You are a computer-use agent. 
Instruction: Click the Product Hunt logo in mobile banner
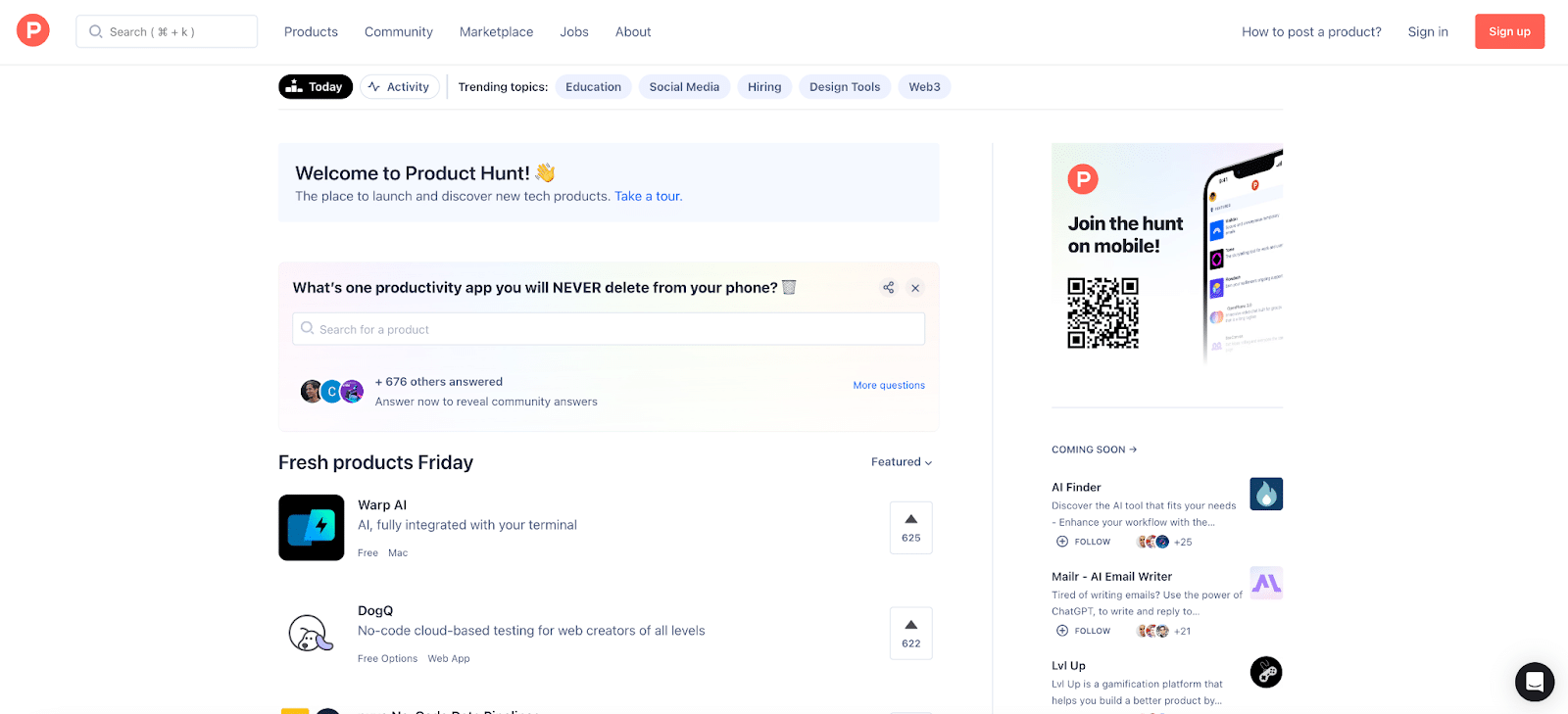click(1083, 179)
